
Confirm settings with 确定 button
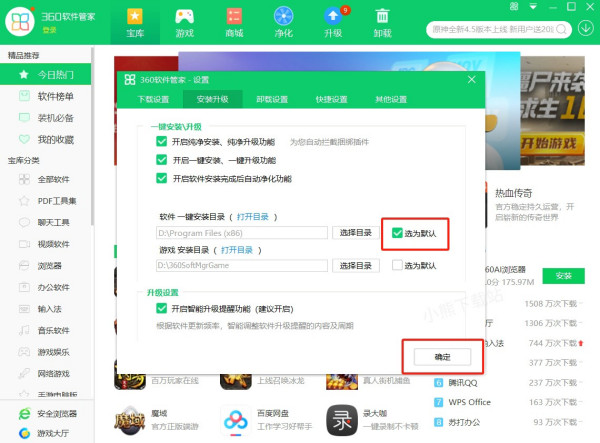point(442,357)
